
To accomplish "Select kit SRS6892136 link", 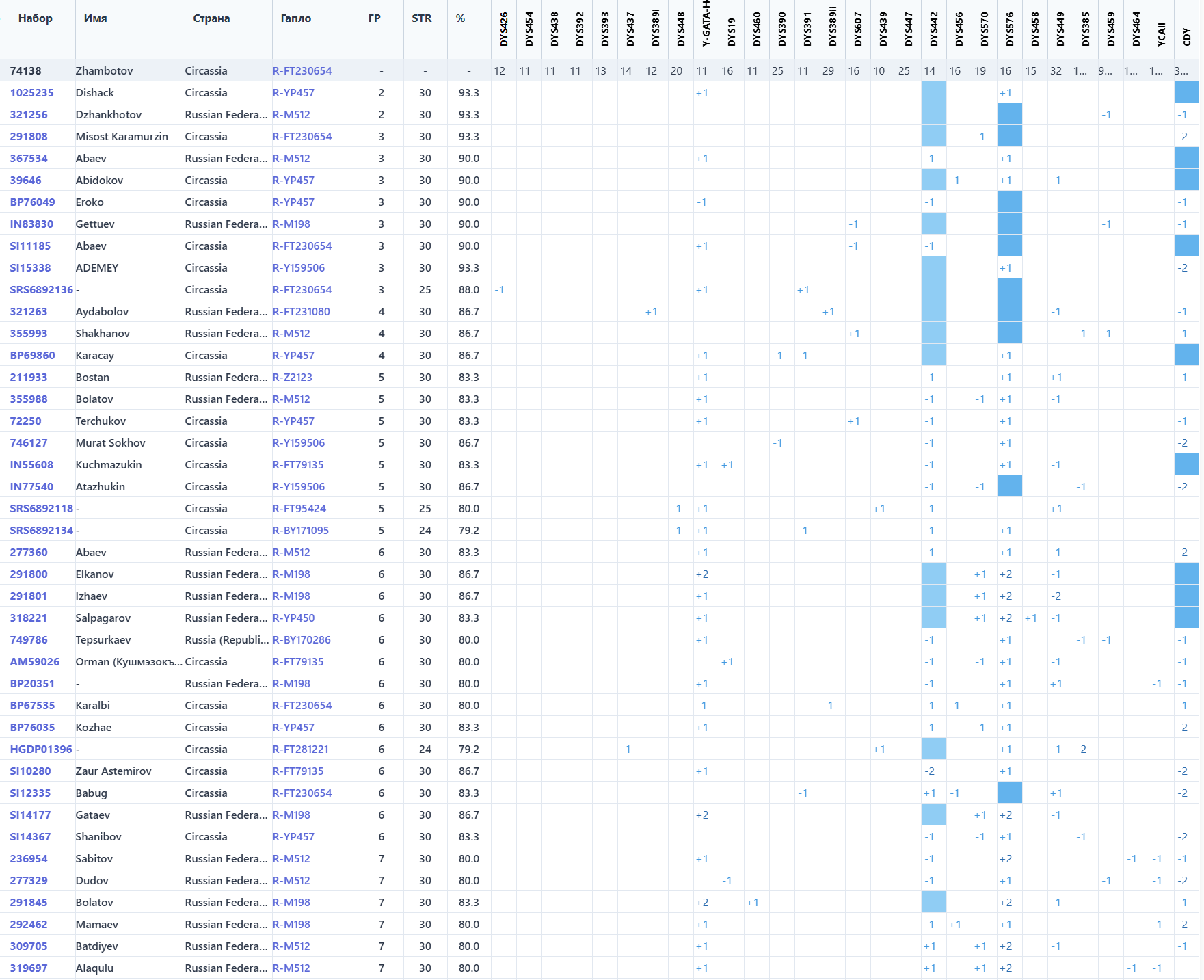I will tap(41, 289).
